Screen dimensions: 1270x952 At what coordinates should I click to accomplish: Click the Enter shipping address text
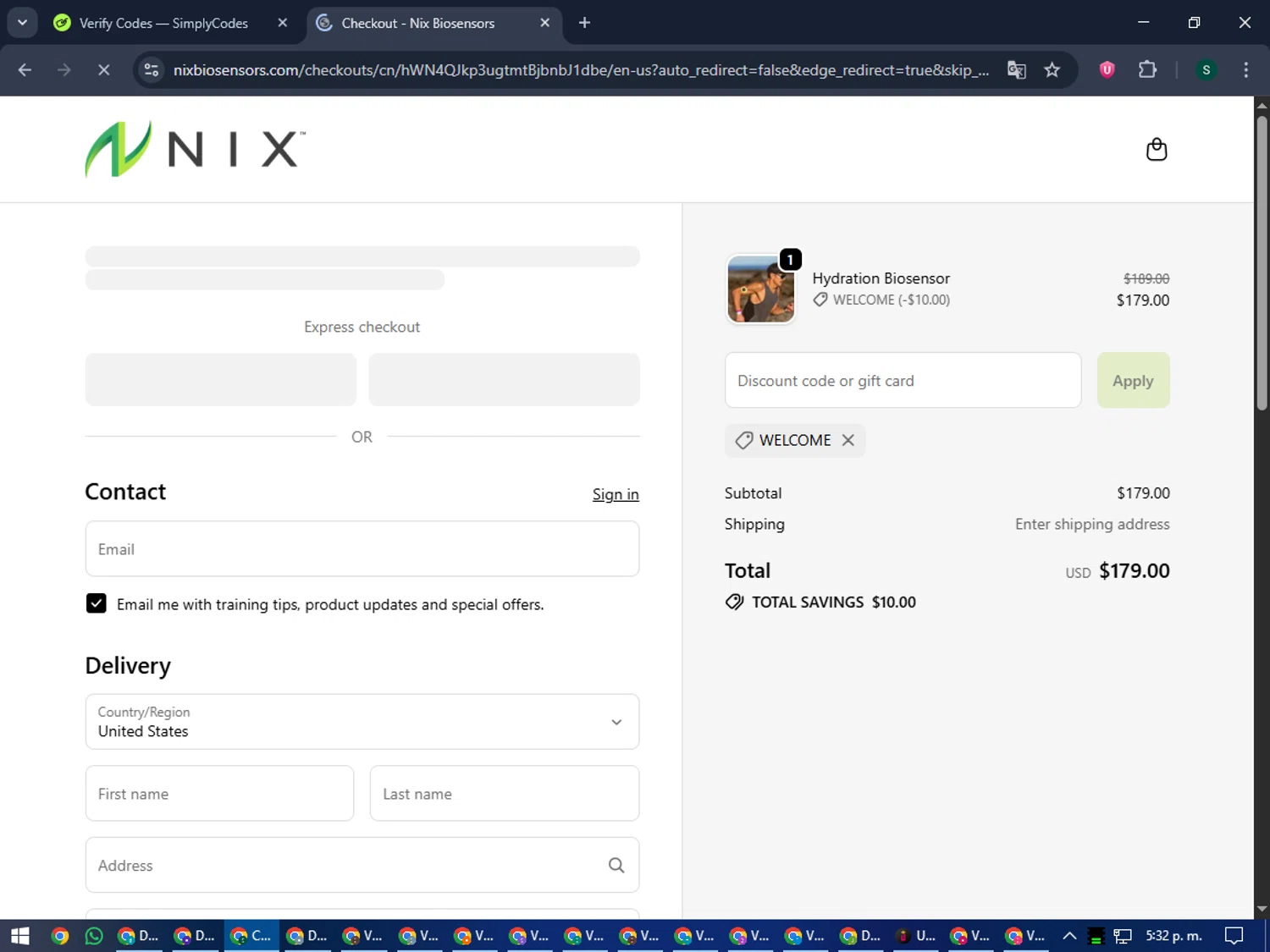tap(1092, 524)
